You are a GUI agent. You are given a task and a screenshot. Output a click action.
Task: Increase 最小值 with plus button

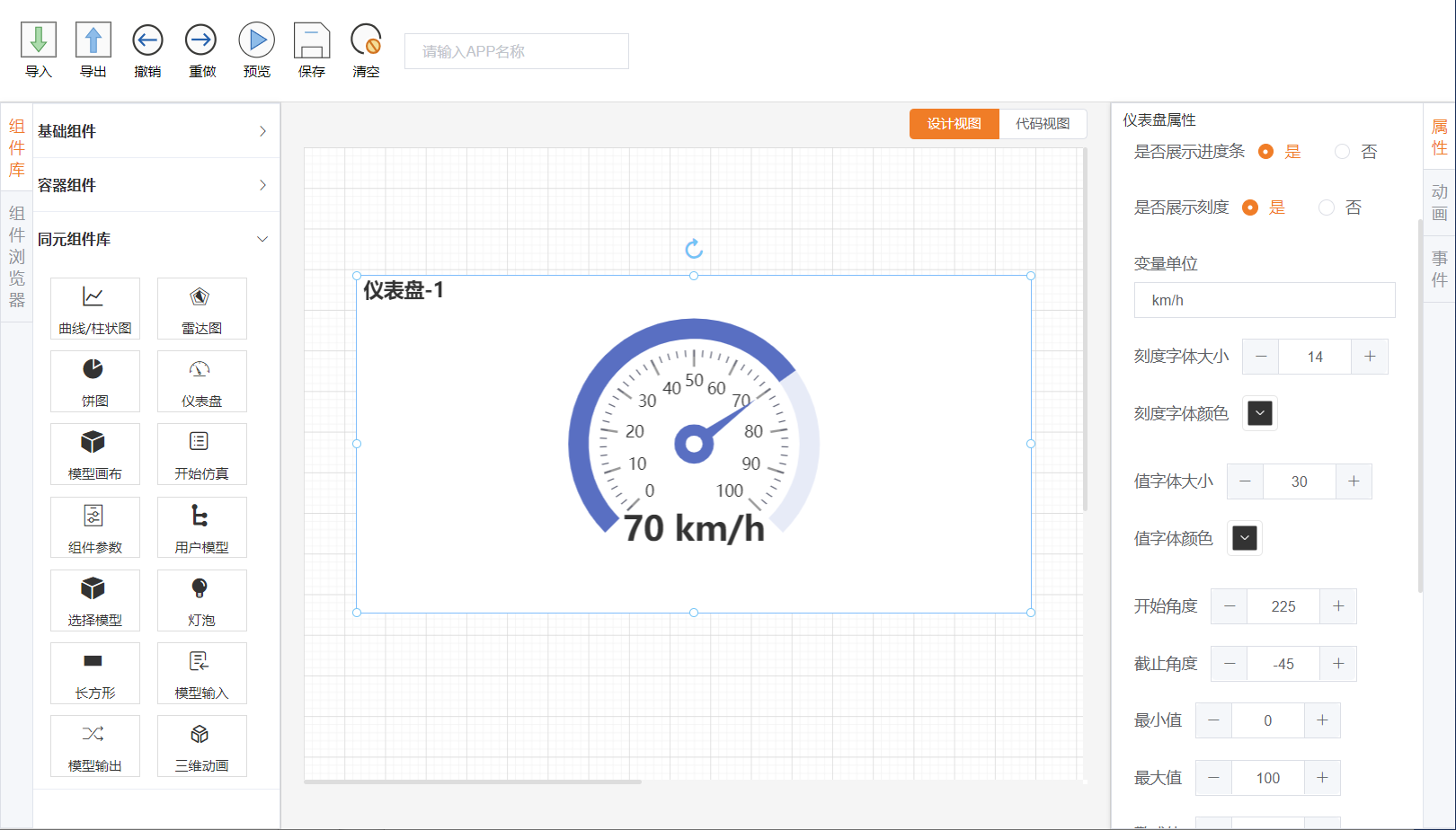click(1322, 720)
